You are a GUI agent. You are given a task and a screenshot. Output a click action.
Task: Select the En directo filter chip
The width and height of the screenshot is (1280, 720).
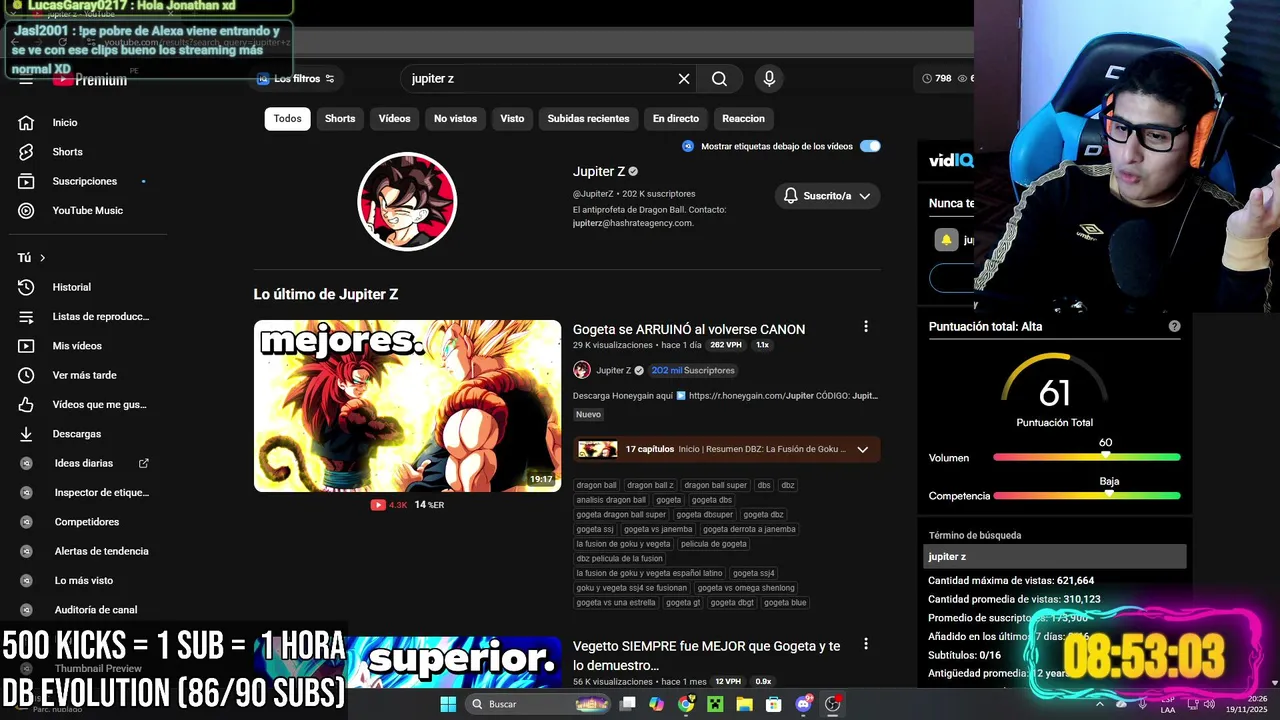pyautogui.click(x=676, y=119)
